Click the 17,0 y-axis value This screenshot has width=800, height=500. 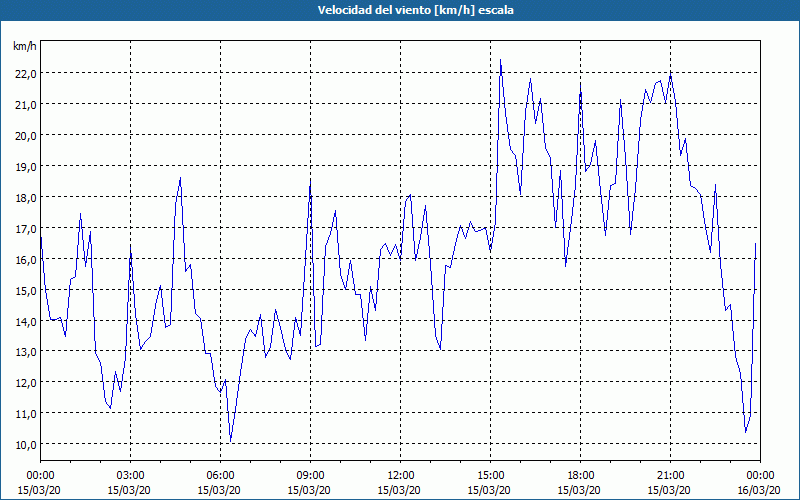pos(27,229)
